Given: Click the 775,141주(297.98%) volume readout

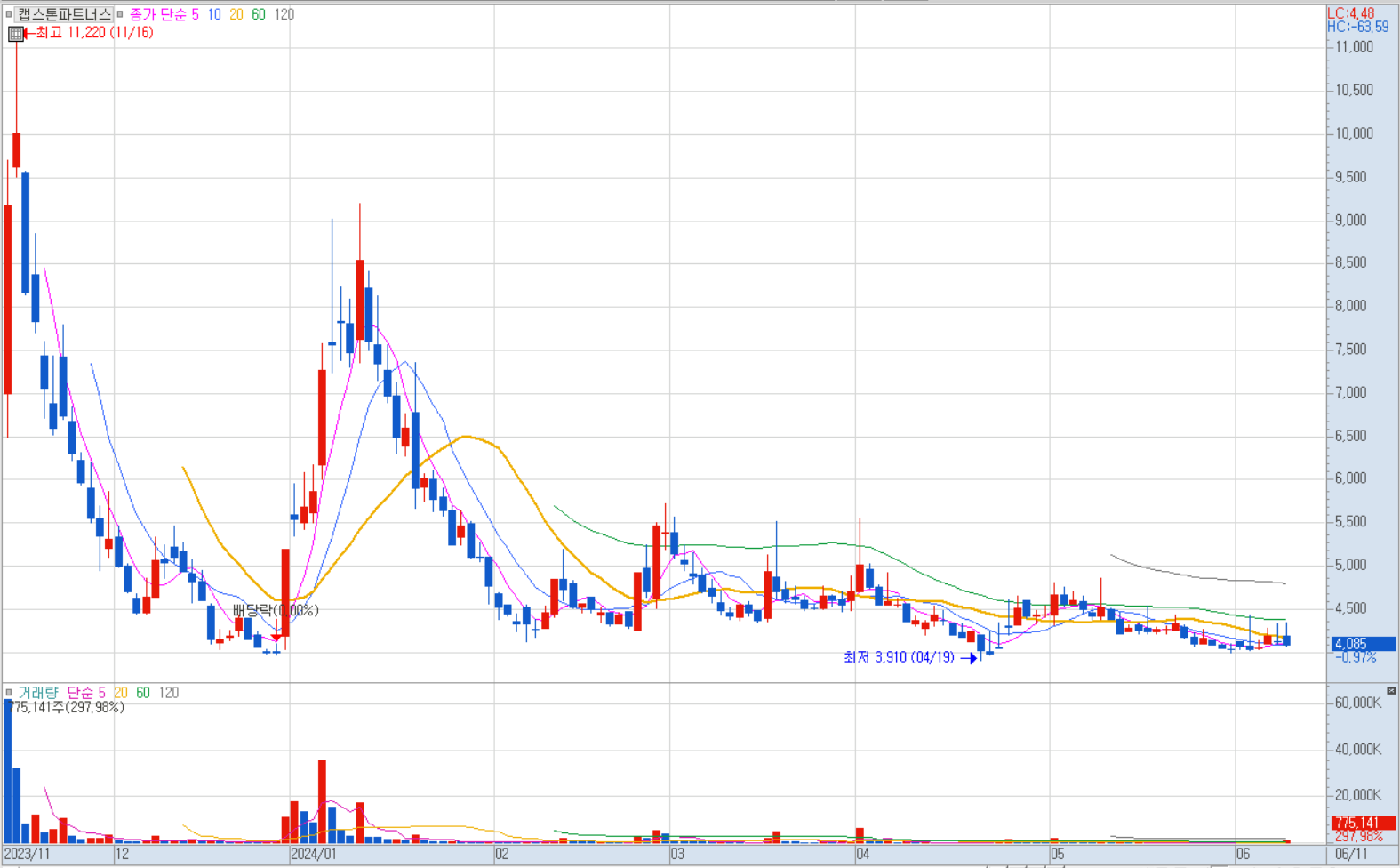Looking at the screenshot, I should tap(66, 707).
